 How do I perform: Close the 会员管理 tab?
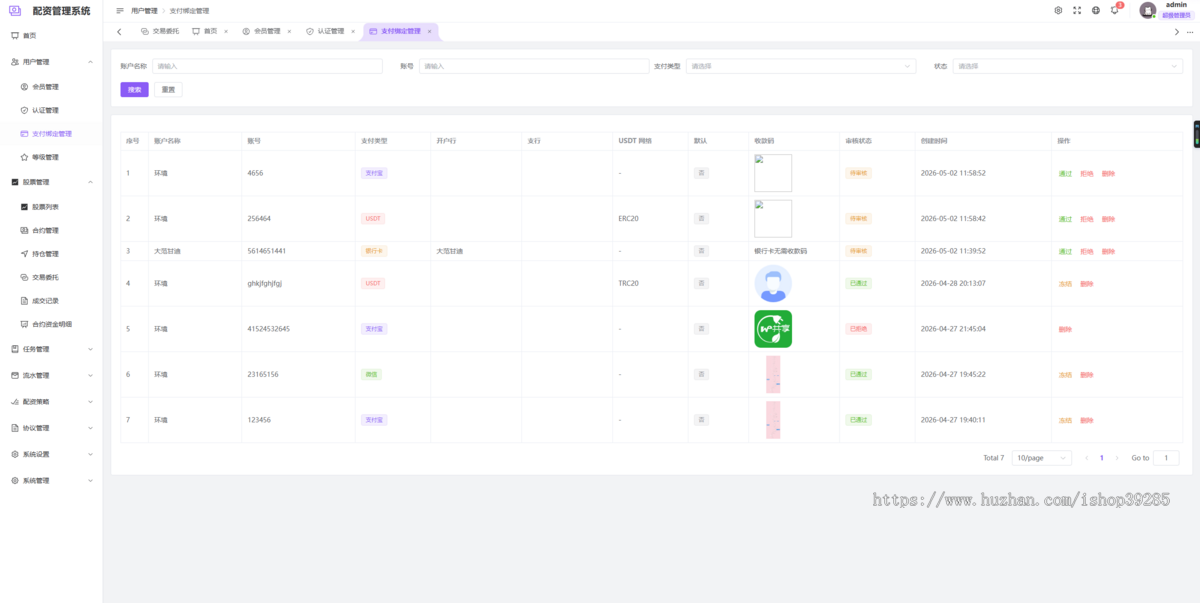click(x=289, y=31)
